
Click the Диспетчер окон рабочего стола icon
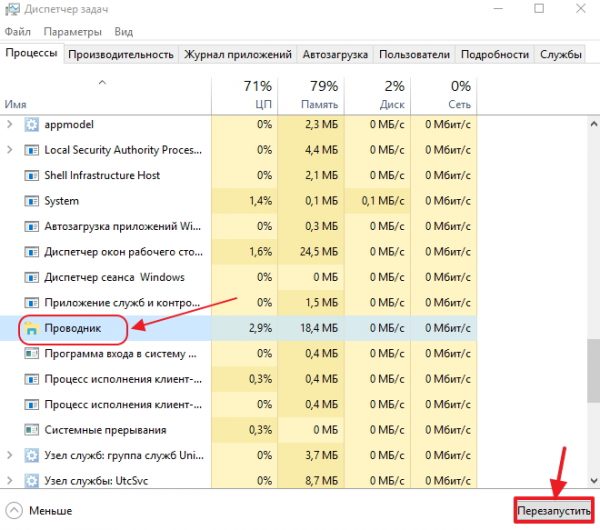pyautogui.click(x=31, y=252)
